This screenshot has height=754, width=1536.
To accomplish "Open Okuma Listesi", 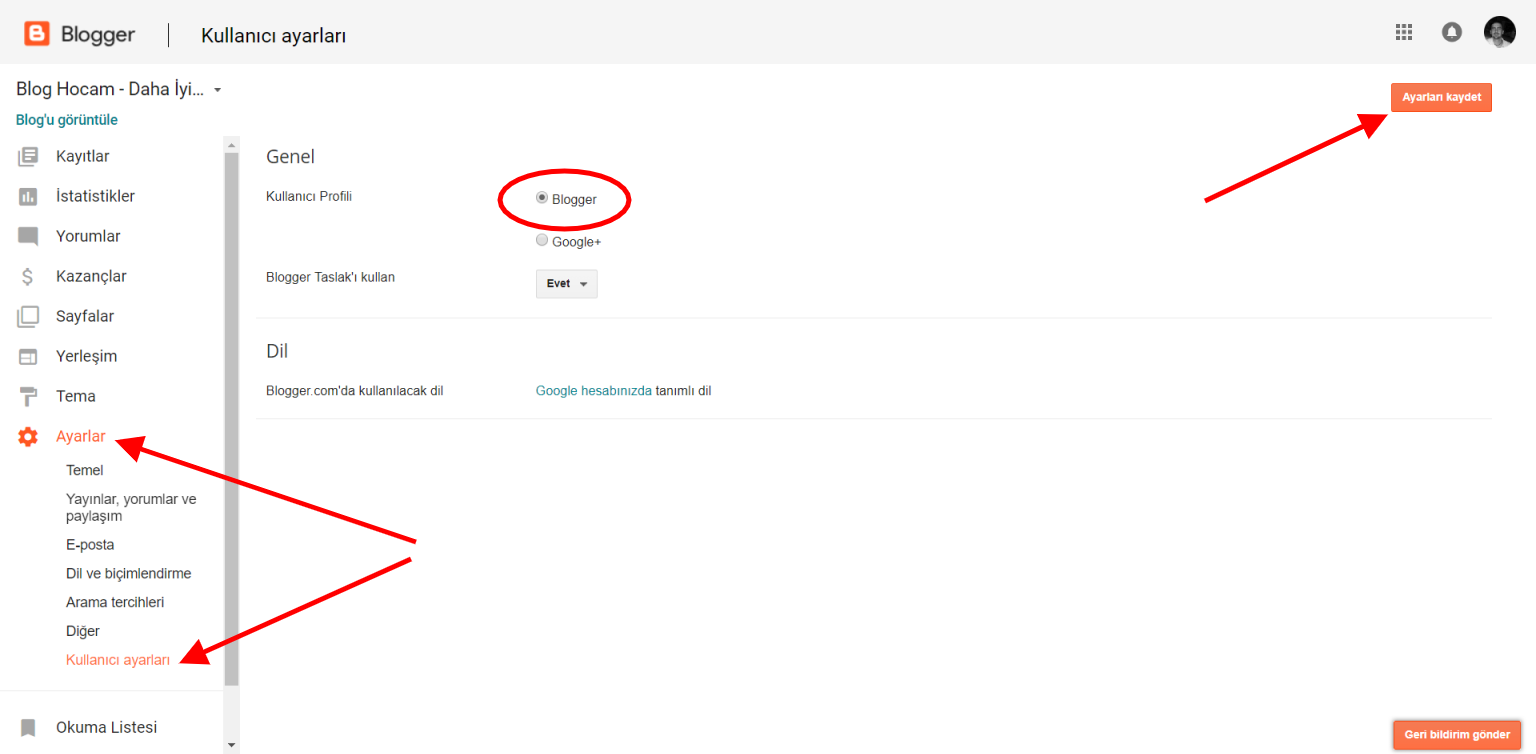I will pos(106,727).
